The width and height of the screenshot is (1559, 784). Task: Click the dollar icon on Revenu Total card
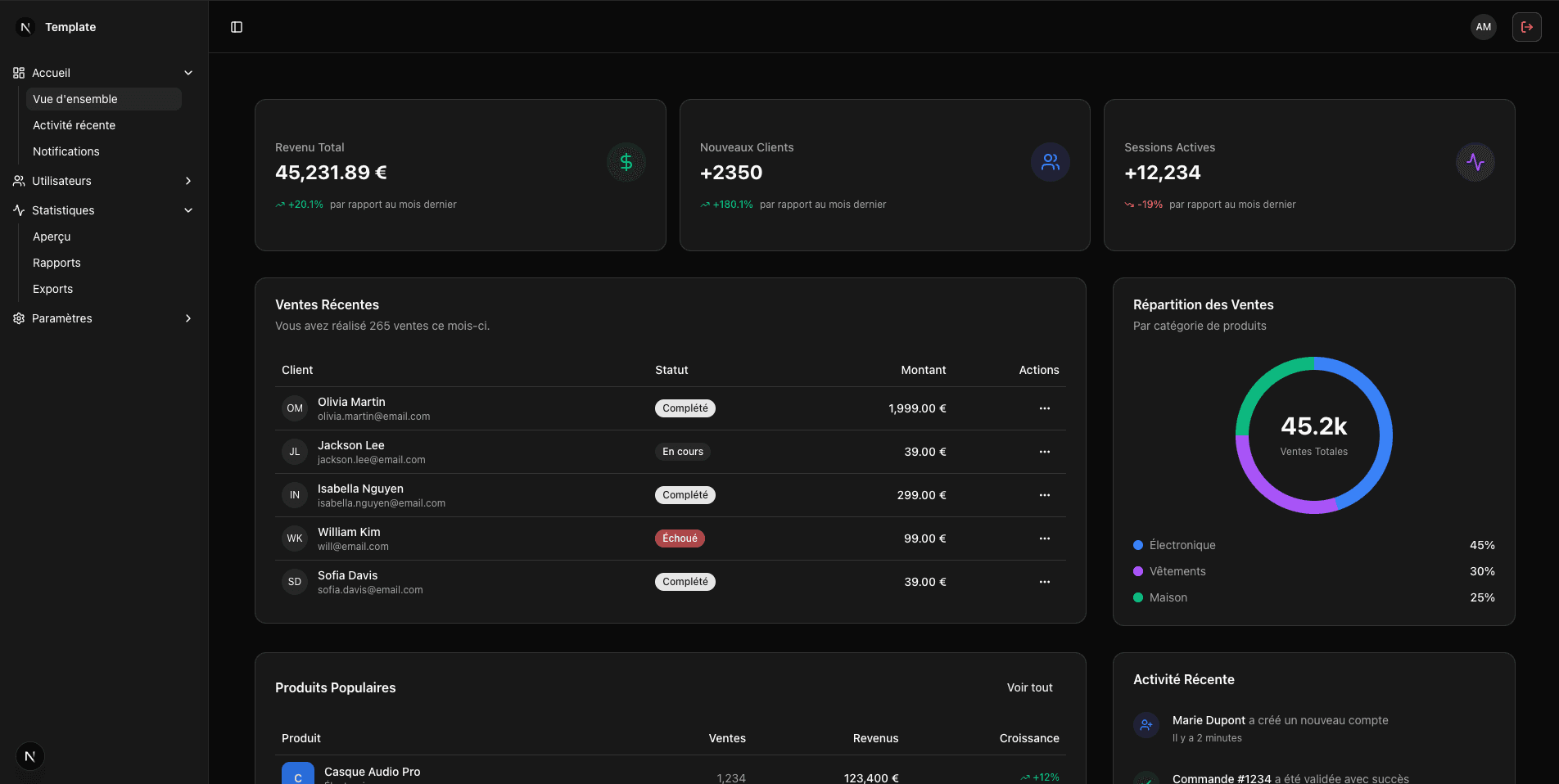pos(626,162)
